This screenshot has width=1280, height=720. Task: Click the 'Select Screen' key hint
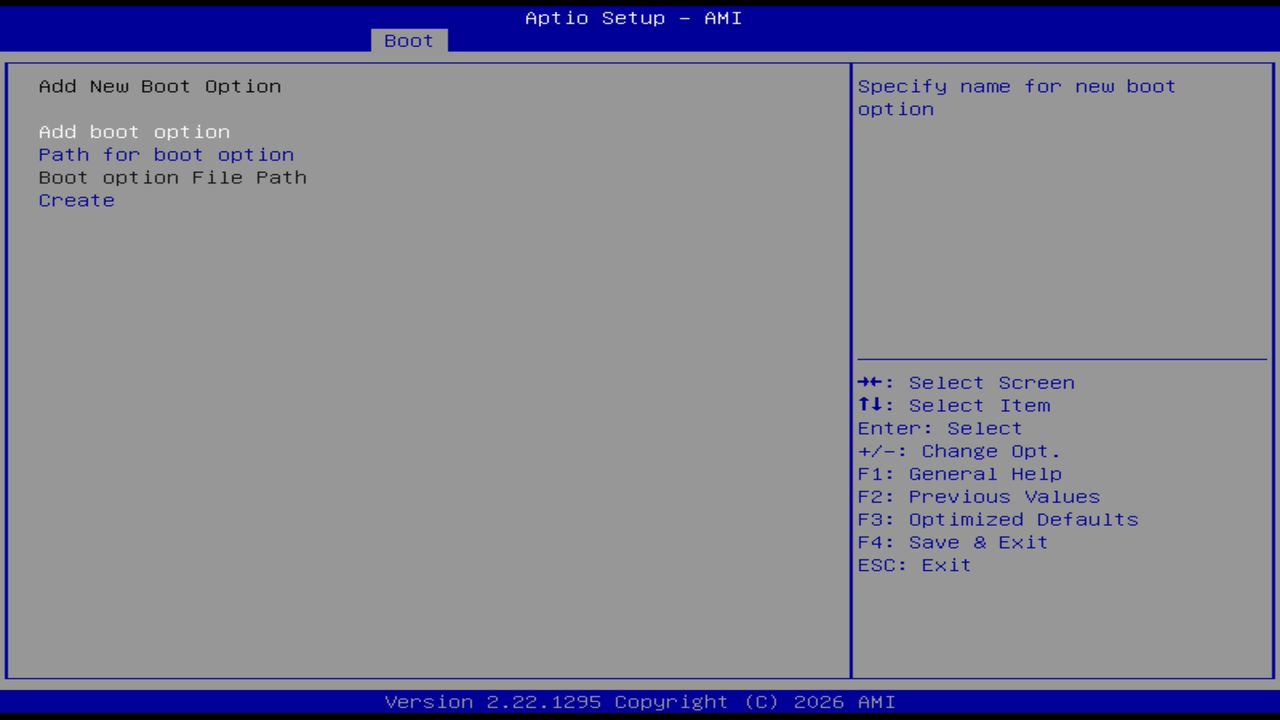point(966,383)
